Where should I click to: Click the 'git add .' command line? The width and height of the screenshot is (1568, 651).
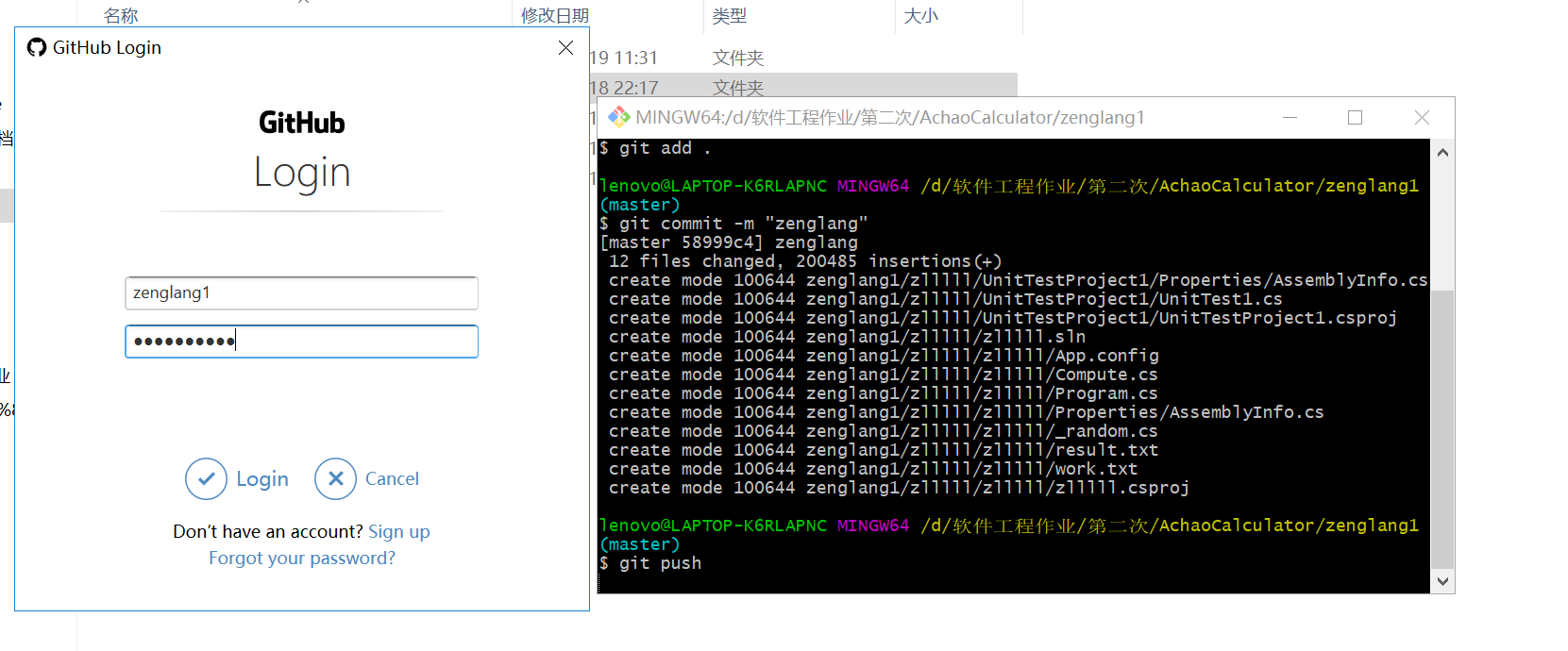[655, 148]
